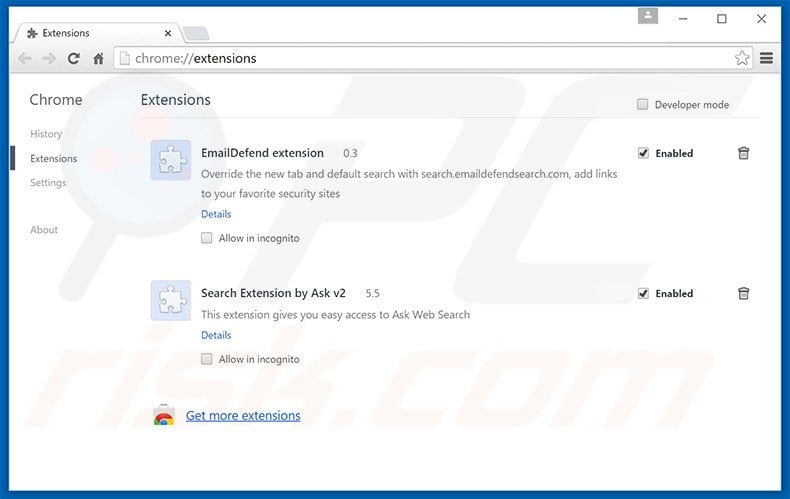The height and width of the screenshot is (499, 790).
Task: Open the home page via house icon
Action: [x=98, y=58]
